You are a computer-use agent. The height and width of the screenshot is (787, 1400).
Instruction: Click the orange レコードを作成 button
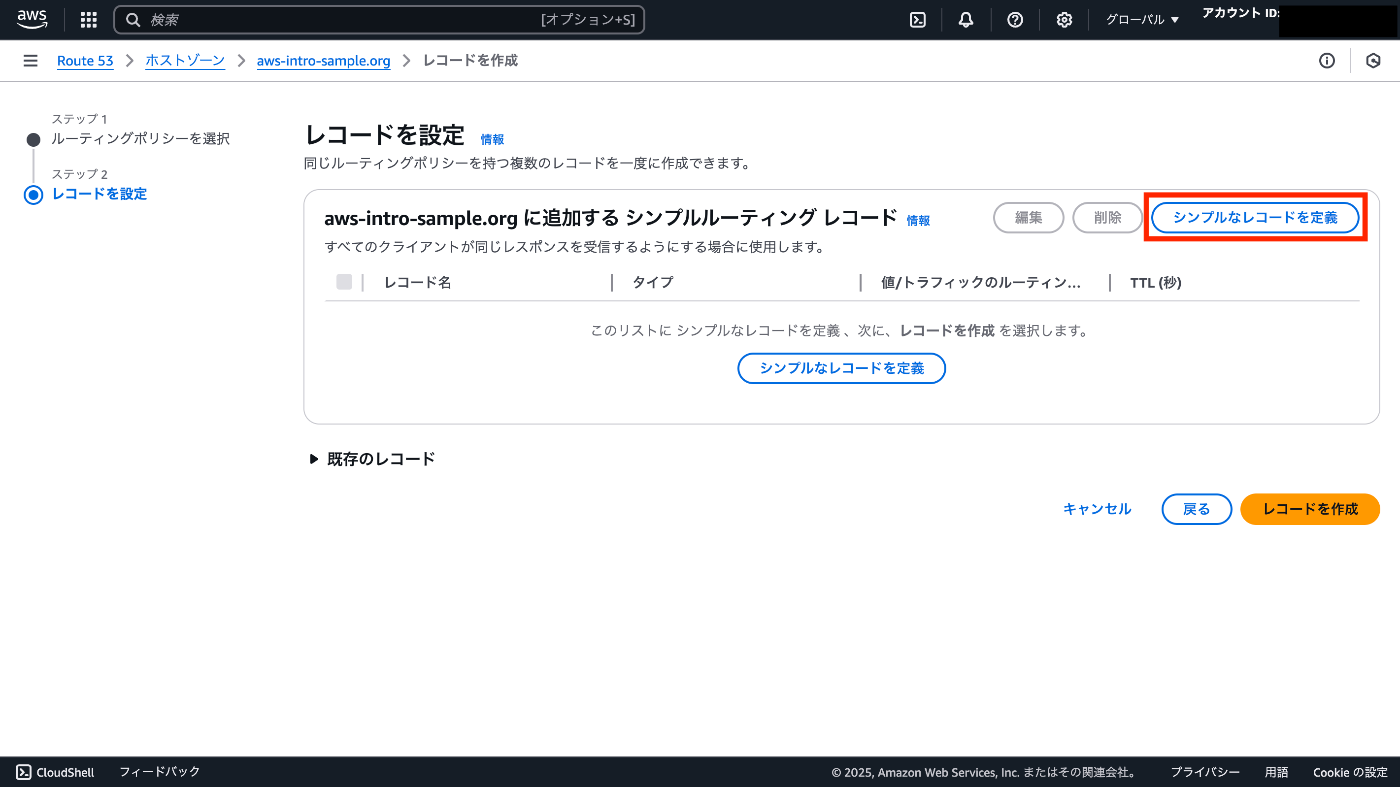[x=1310, y=509]
